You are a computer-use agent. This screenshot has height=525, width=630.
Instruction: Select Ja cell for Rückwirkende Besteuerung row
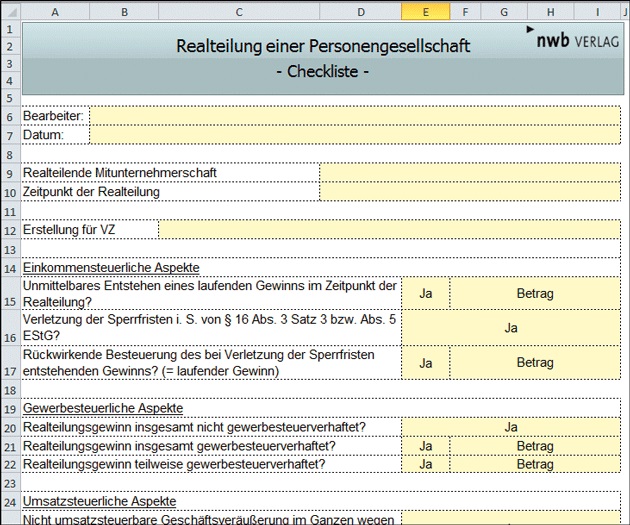425,362
